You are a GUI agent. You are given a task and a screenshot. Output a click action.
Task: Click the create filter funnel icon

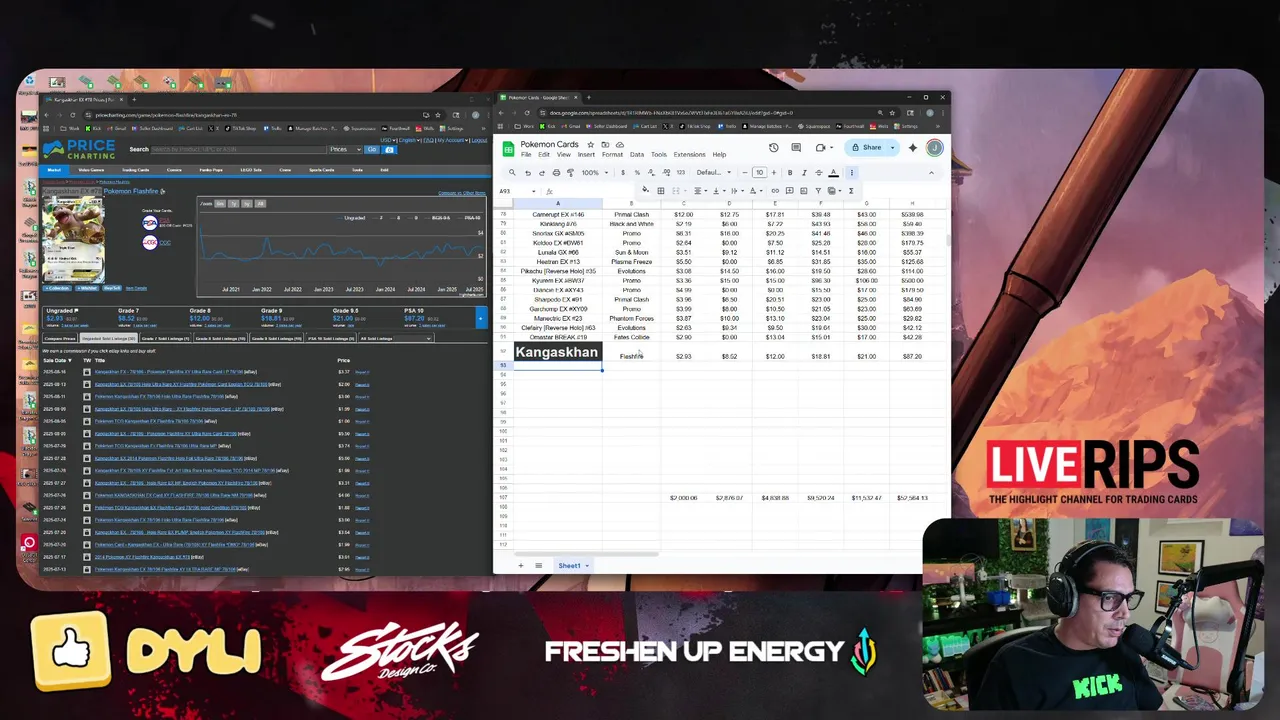tap(818, 190)
